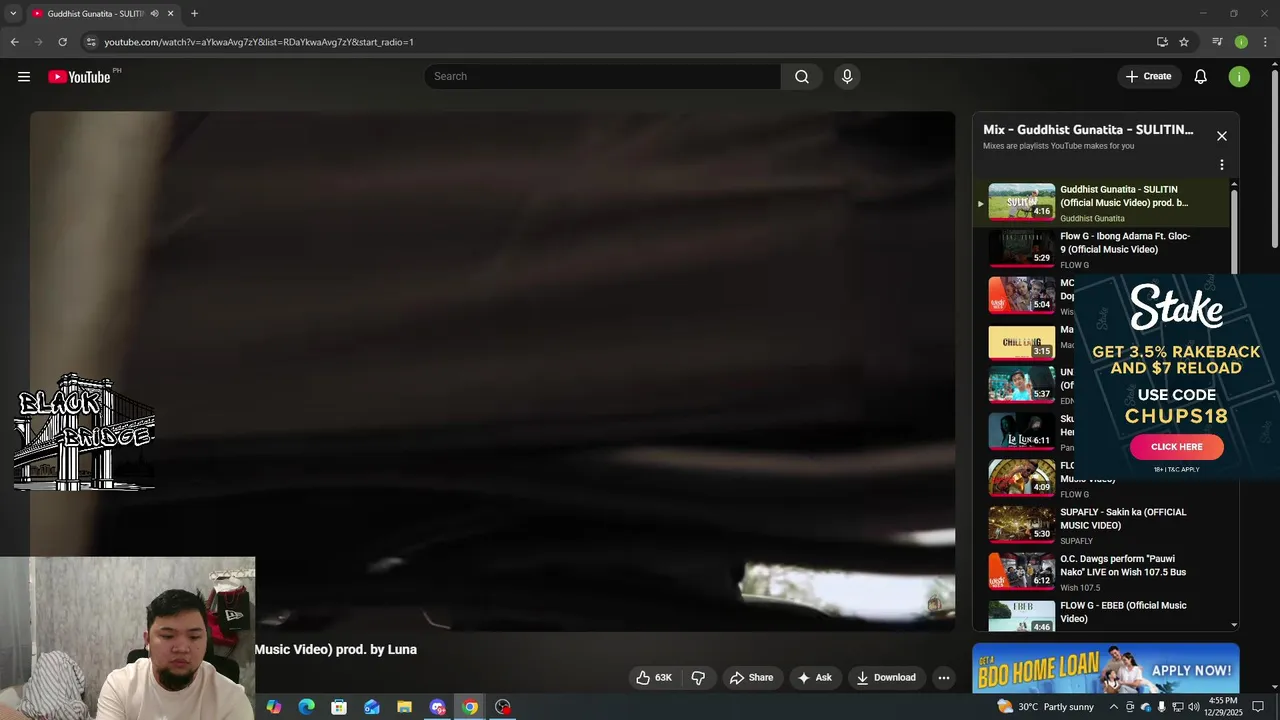Select the Guddhist Gunatita SULITIN tab
1280x720 pixels.
click(103, 14)
